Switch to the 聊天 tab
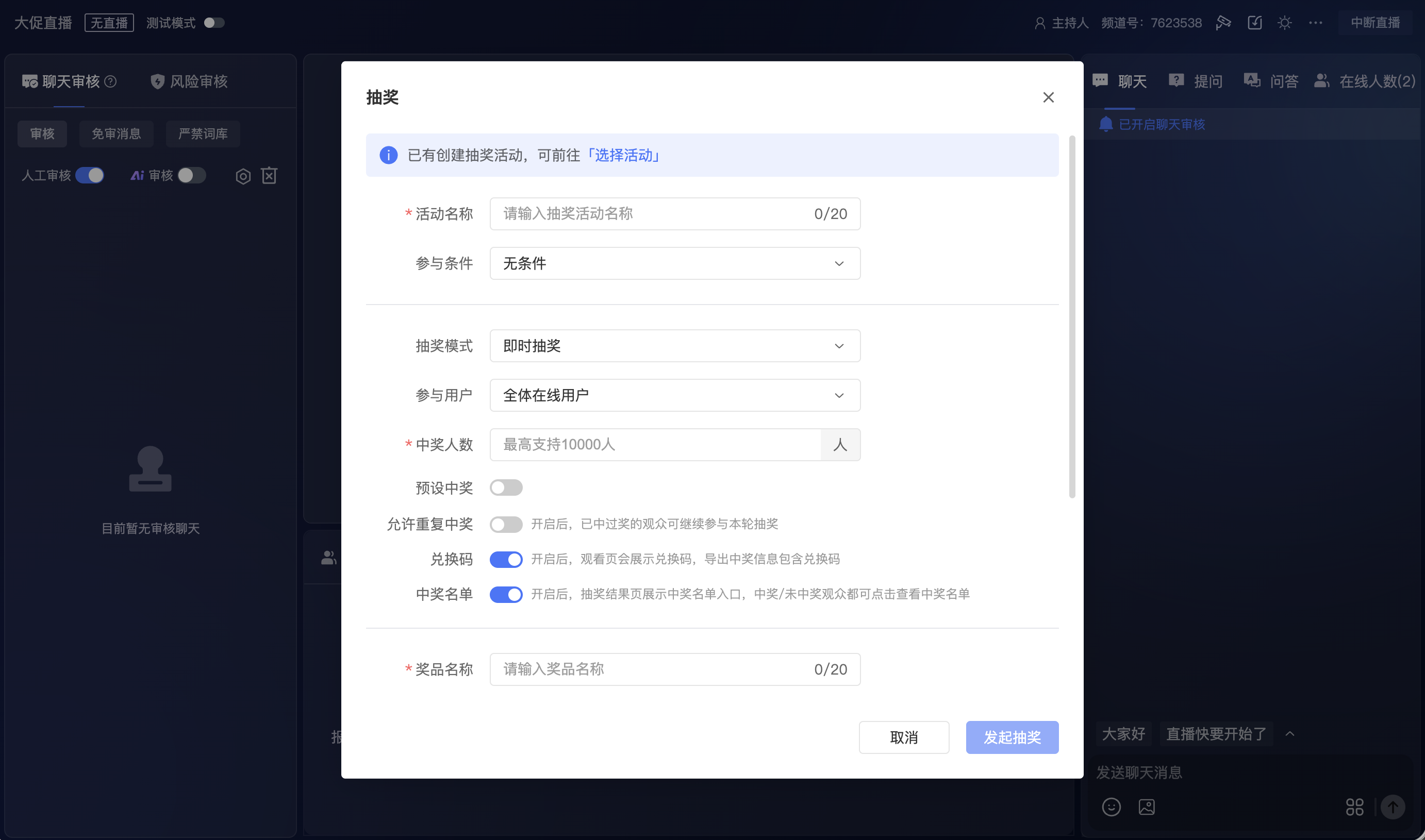This screenshot has height=840, width=1425. (x=1119, y=81)
